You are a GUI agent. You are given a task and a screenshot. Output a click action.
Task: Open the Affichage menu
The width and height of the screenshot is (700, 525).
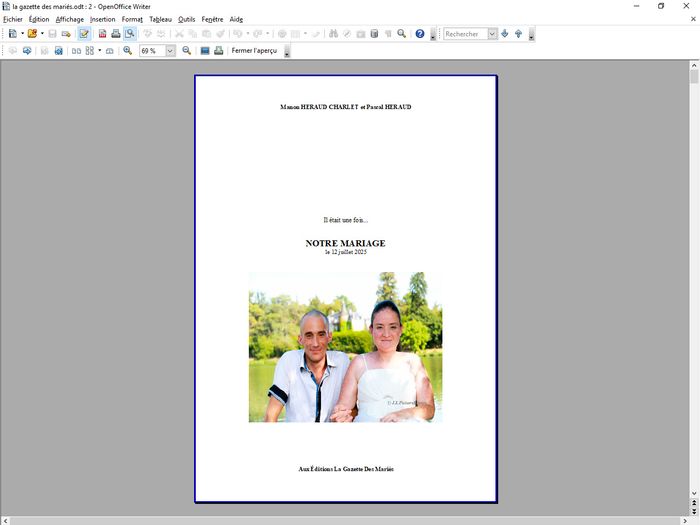[x=70, y=19]
